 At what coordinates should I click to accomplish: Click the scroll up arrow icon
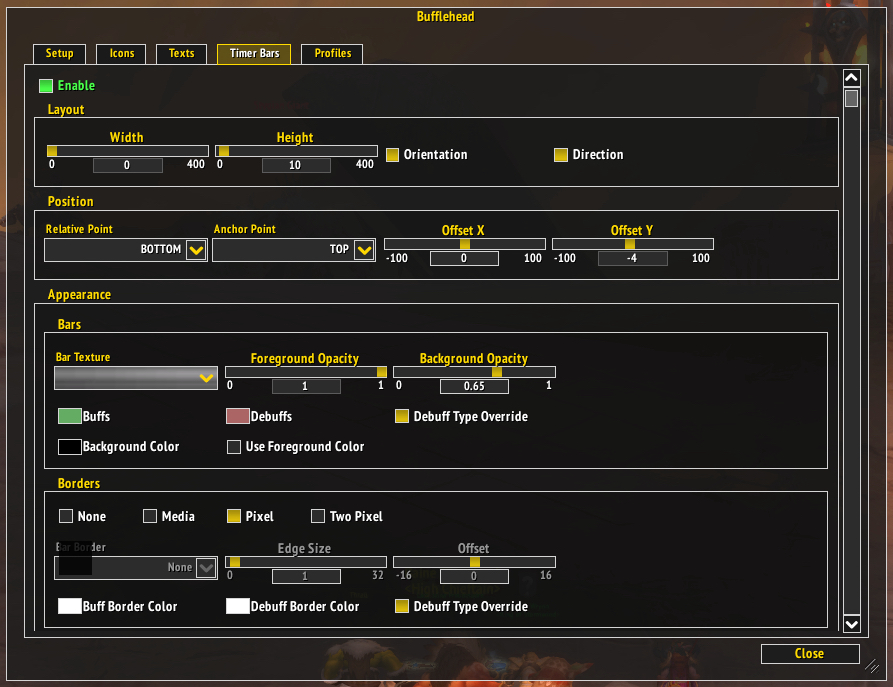851,78
